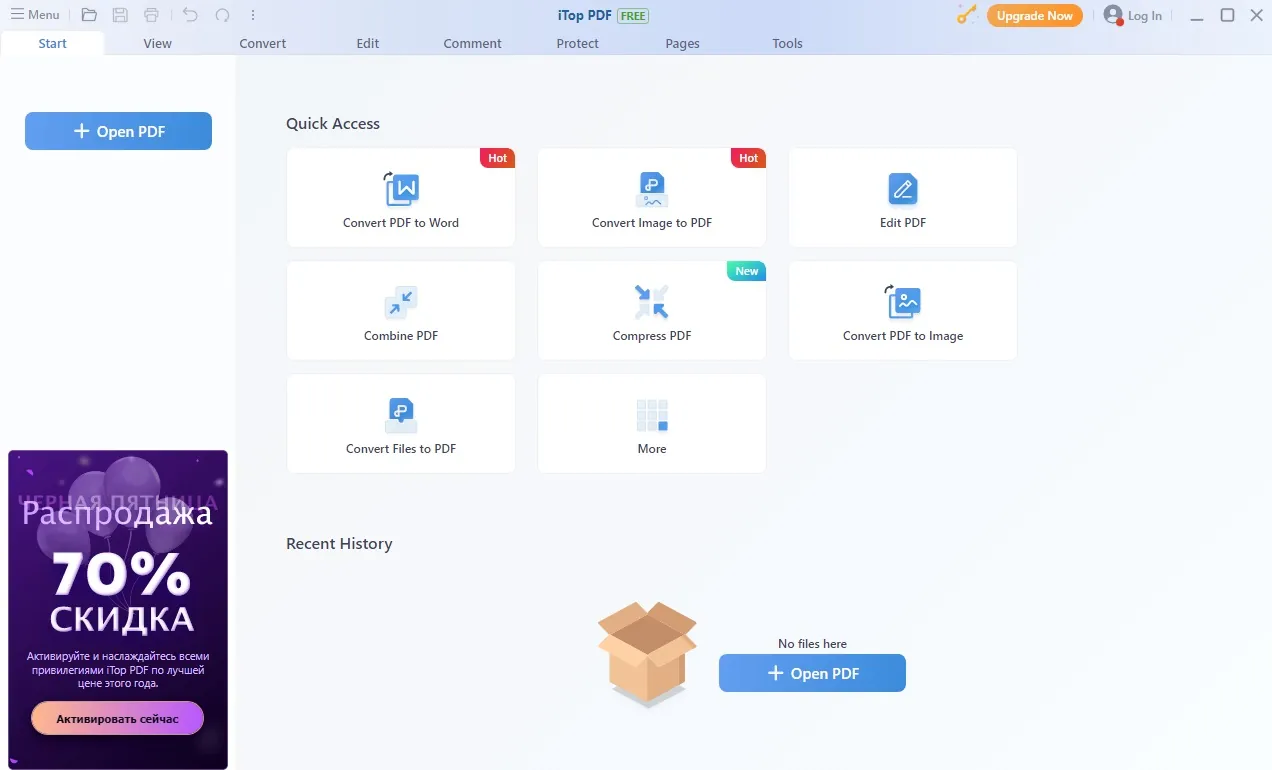Click the Convert PDF to Word icon
Viewport: 1272px width, 770px height.
401,189
